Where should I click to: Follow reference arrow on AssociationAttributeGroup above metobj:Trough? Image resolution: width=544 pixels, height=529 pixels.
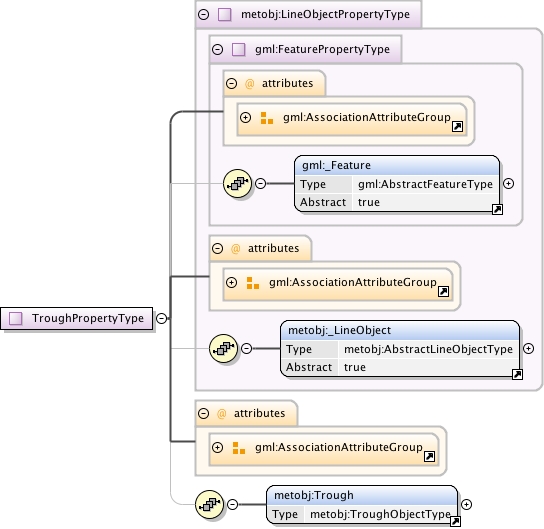[429, 457]
